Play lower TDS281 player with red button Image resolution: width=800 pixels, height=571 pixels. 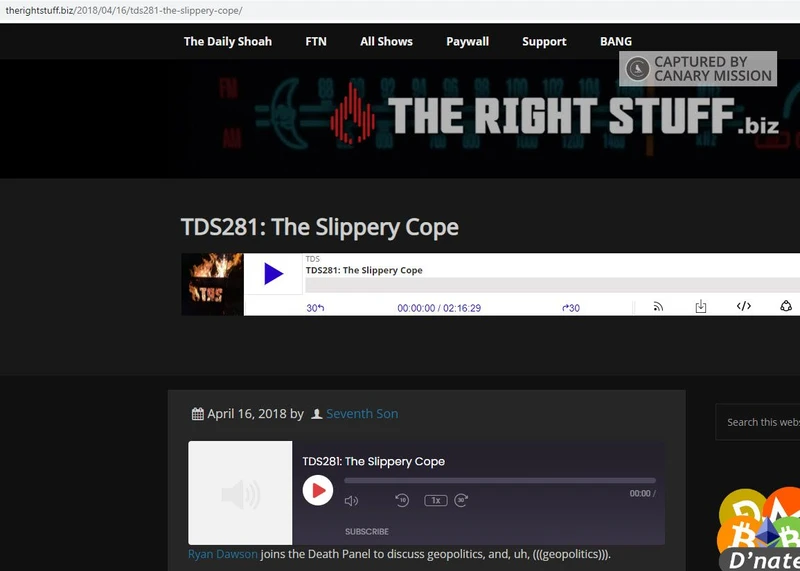click(317, 490)
